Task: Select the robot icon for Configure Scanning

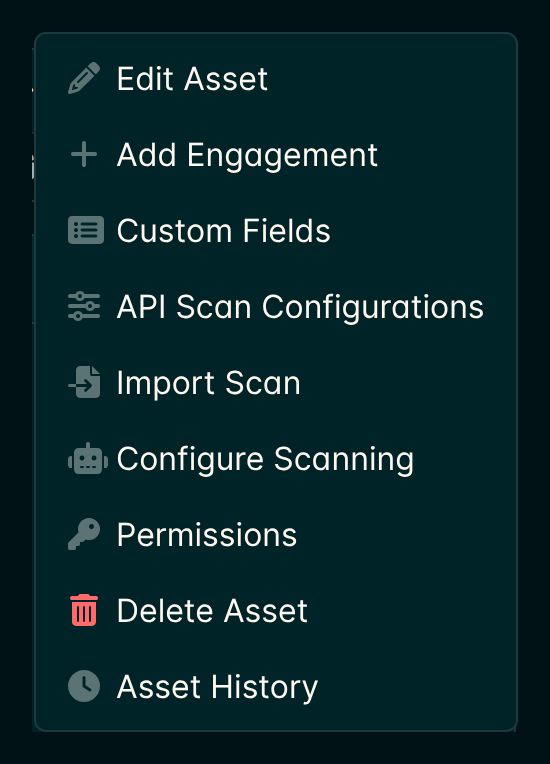Action: coord(88,458)
